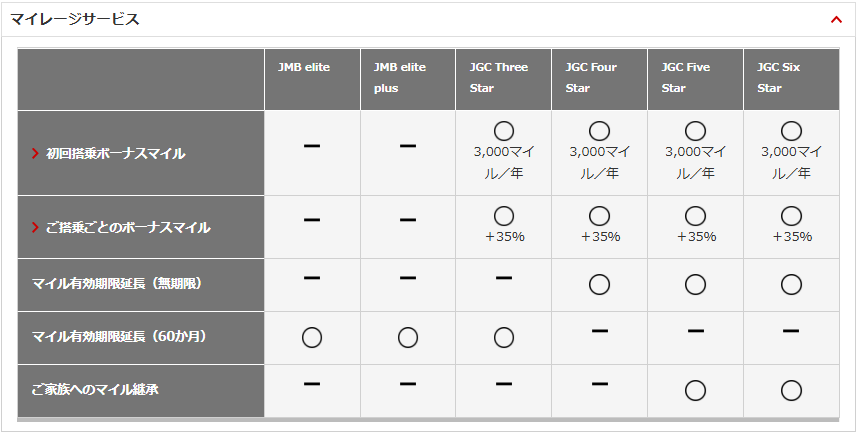Select the JGC Five Star column header
Viewport: 858px width, 435px height.
(686, 78)
